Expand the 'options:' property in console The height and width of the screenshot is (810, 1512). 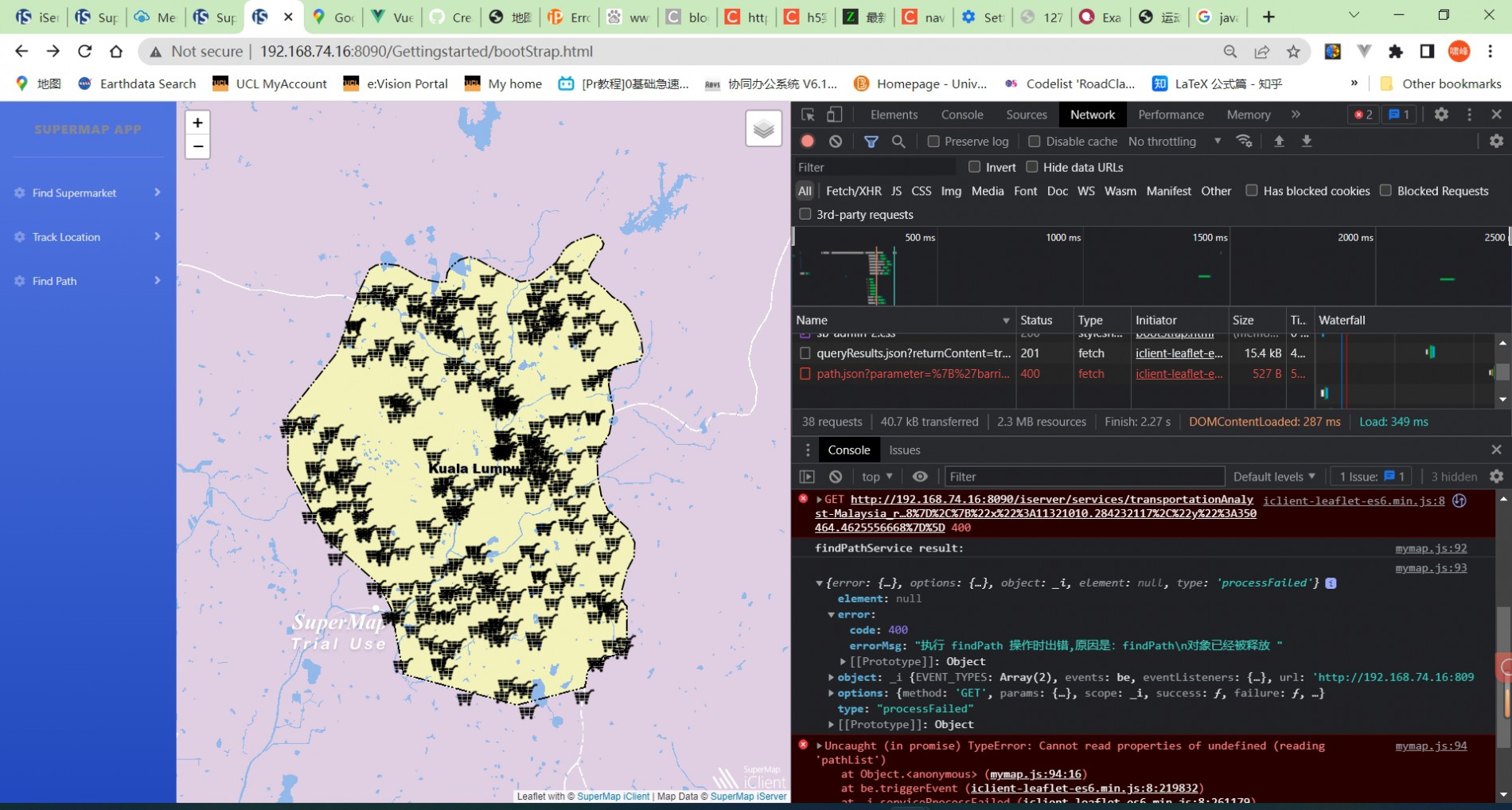pyautogui.click(x=832, y=693)
